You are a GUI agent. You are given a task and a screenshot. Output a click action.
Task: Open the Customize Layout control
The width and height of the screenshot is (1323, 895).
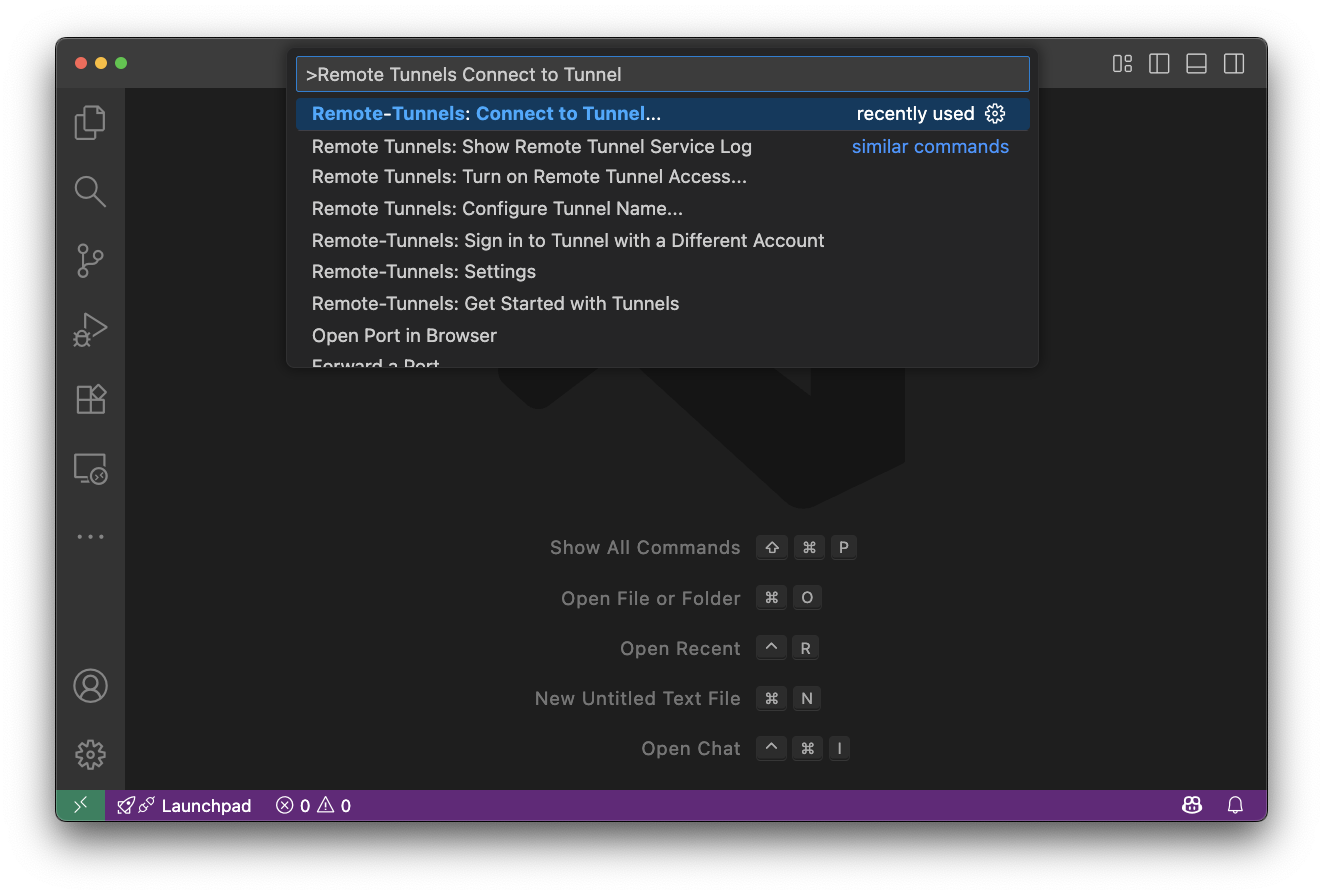coord(1121,63)
